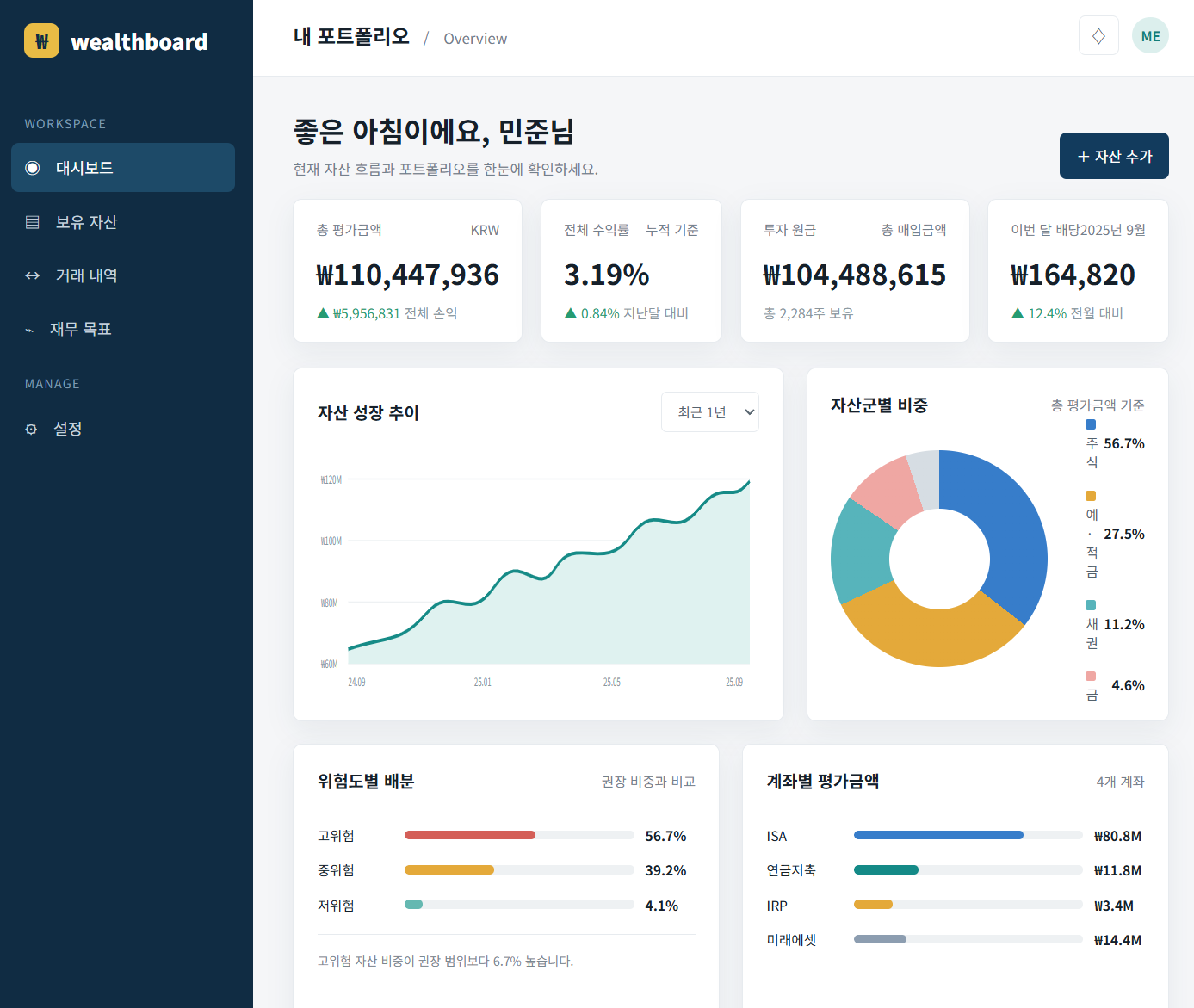
Task: Click the 11.2% legend value
Action: 1124,624
